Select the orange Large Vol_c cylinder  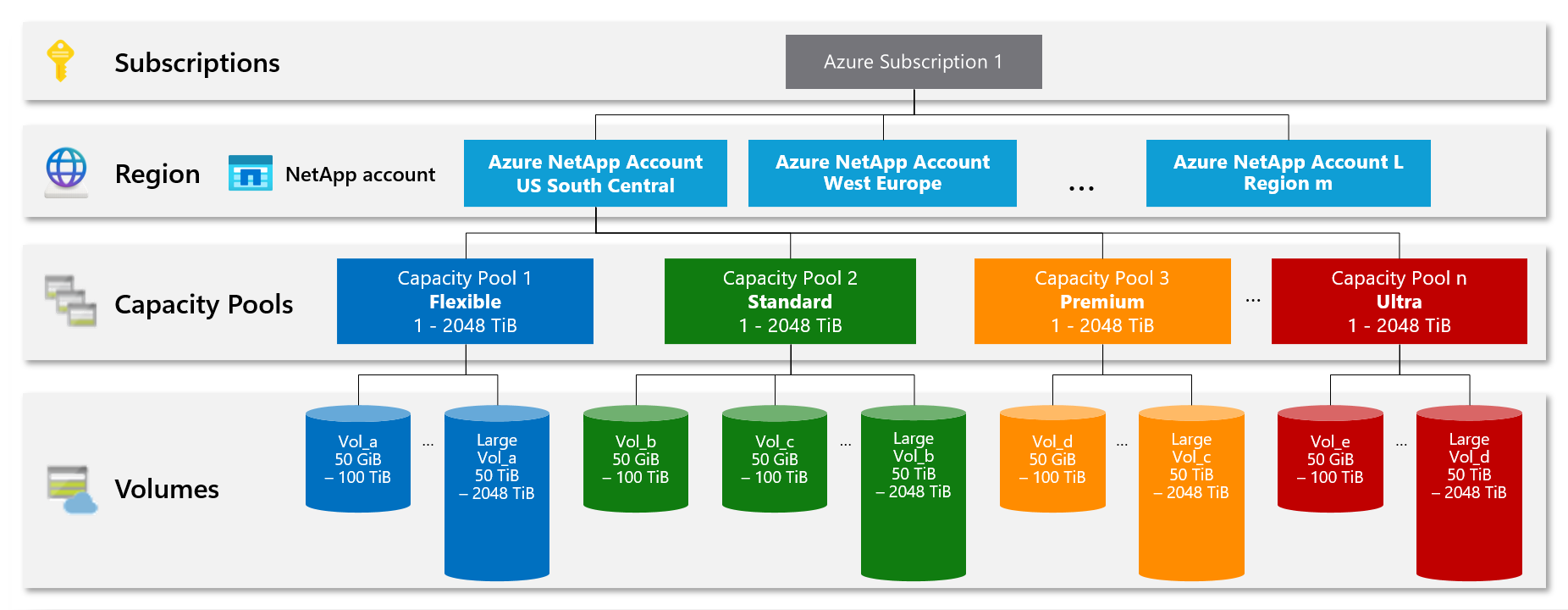[1191, 493]
